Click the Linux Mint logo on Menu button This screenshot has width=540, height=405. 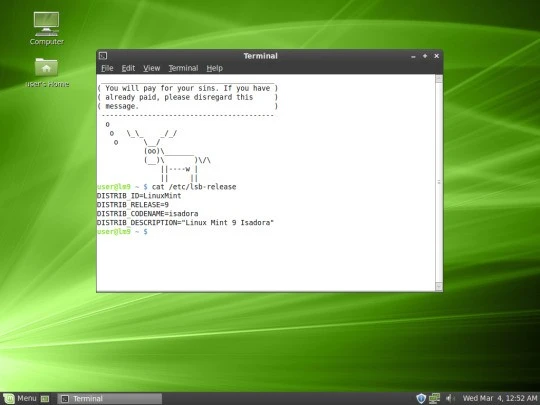tap(9, 399)
